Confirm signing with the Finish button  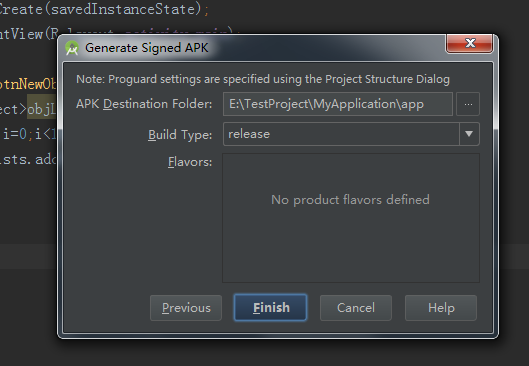click(271, 308)
